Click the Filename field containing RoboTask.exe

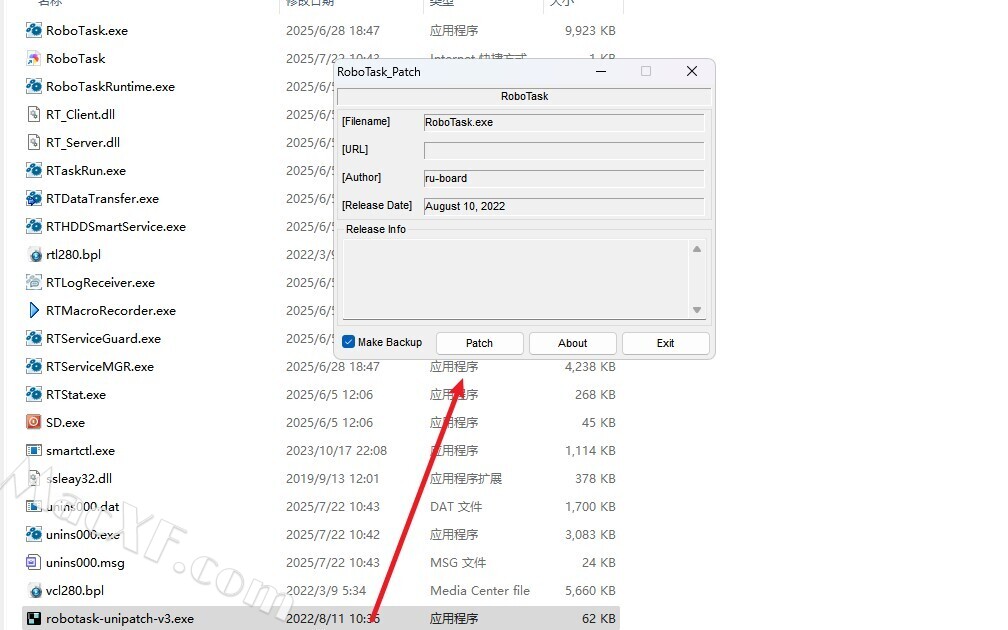point(564,122)
